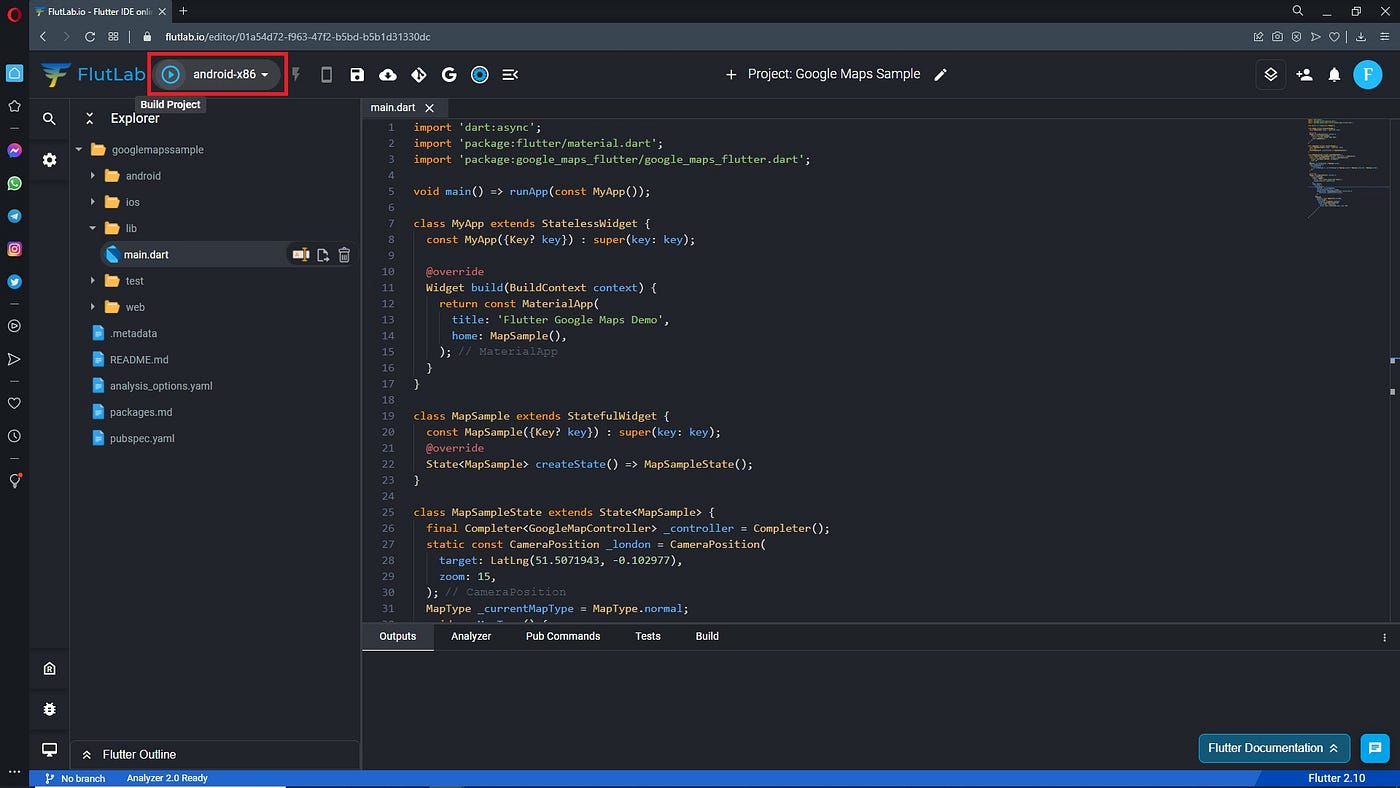The height and width of the screenshot is (788, 1400).
Task: Select the main.dart editor tab
Action: pyautogui.click(x=393, y=107)
